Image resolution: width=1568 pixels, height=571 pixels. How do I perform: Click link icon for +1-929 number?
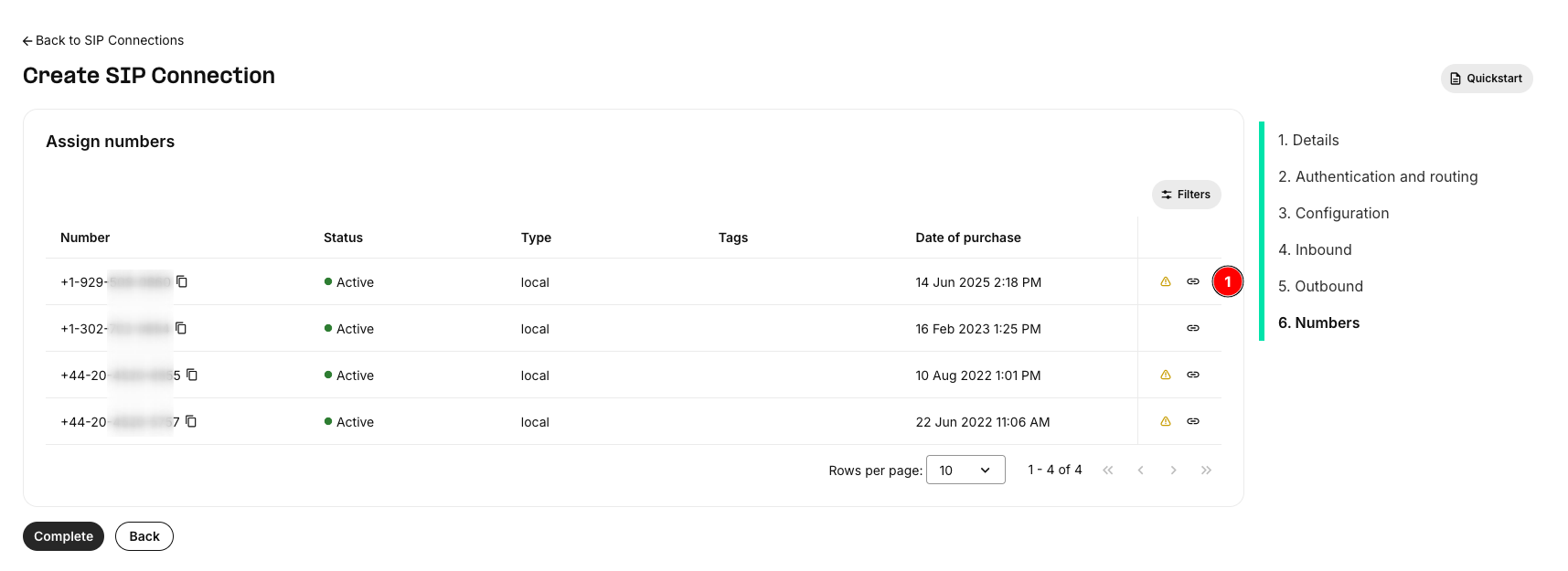1193,281
